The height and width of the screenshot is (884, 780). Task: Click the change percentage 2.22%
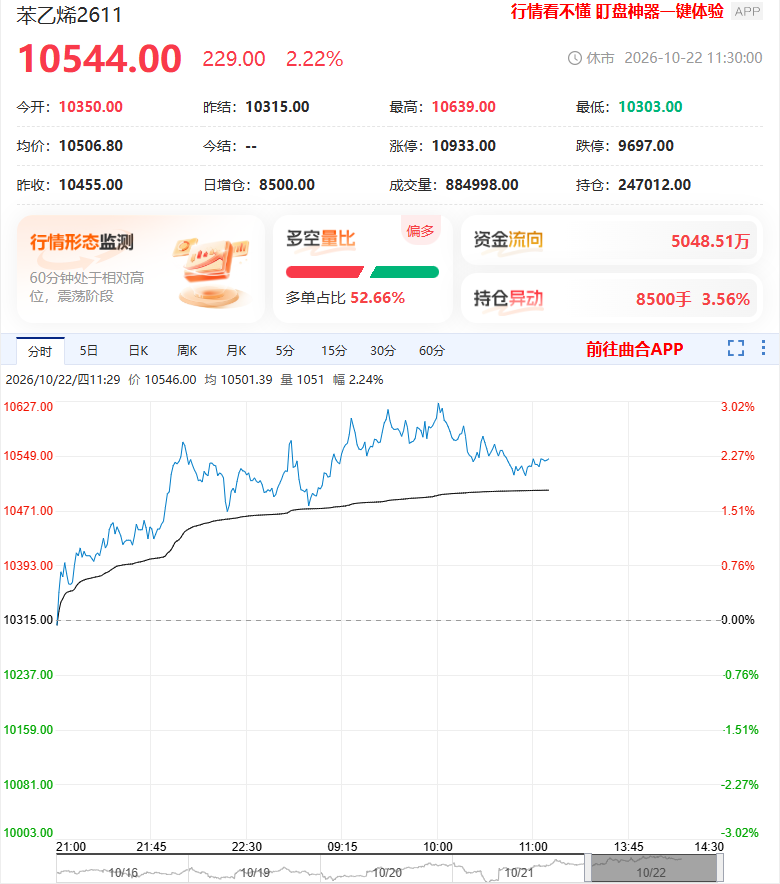(x=314, y=59)
